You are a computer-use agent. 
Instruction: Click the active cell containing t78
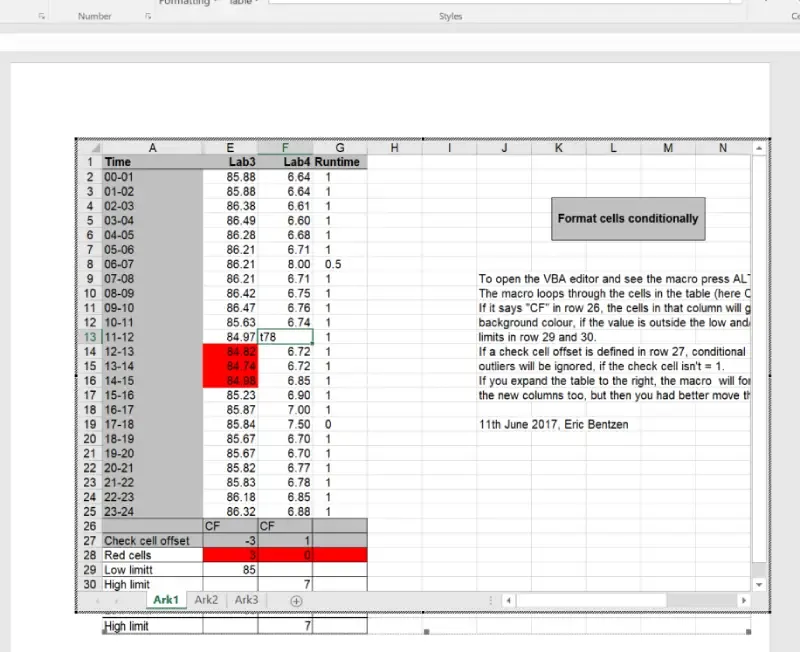tap(285, 337)
